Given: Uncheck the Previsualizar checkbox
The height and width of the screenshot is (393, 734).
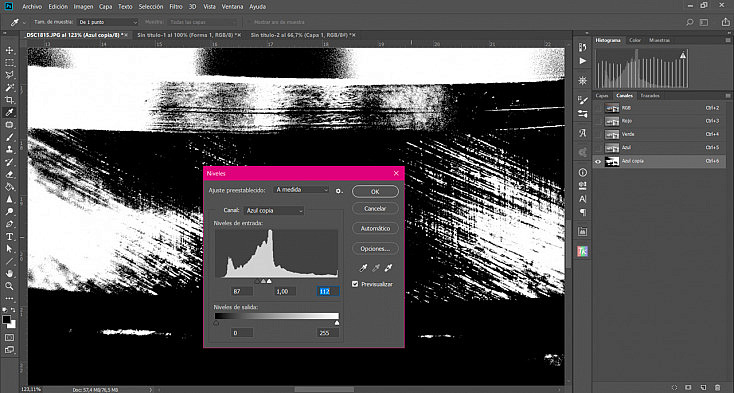Looking at the screenshot, I should coord(355,284).
